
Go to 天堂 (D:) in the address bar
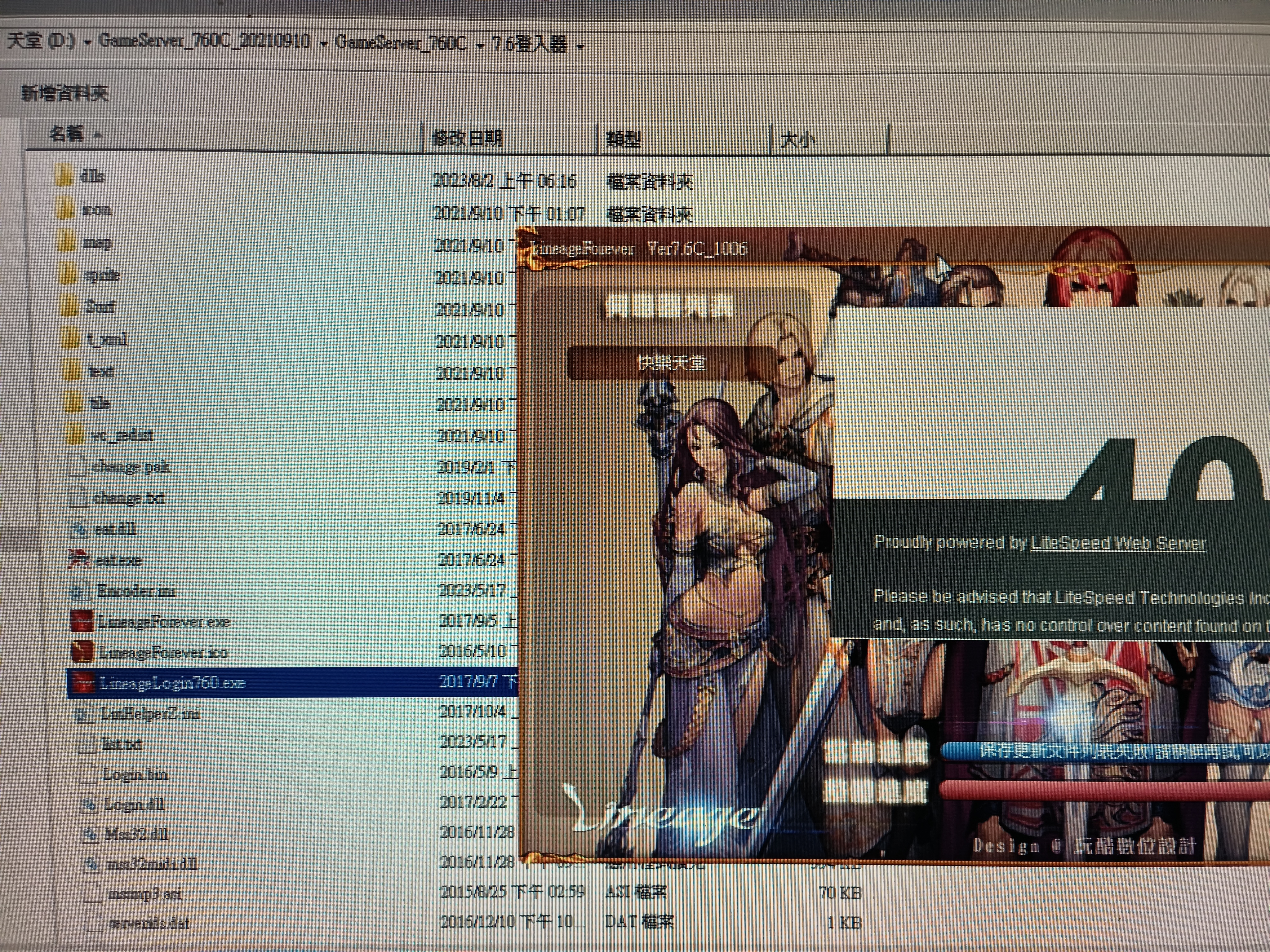[x=41, y=41]
